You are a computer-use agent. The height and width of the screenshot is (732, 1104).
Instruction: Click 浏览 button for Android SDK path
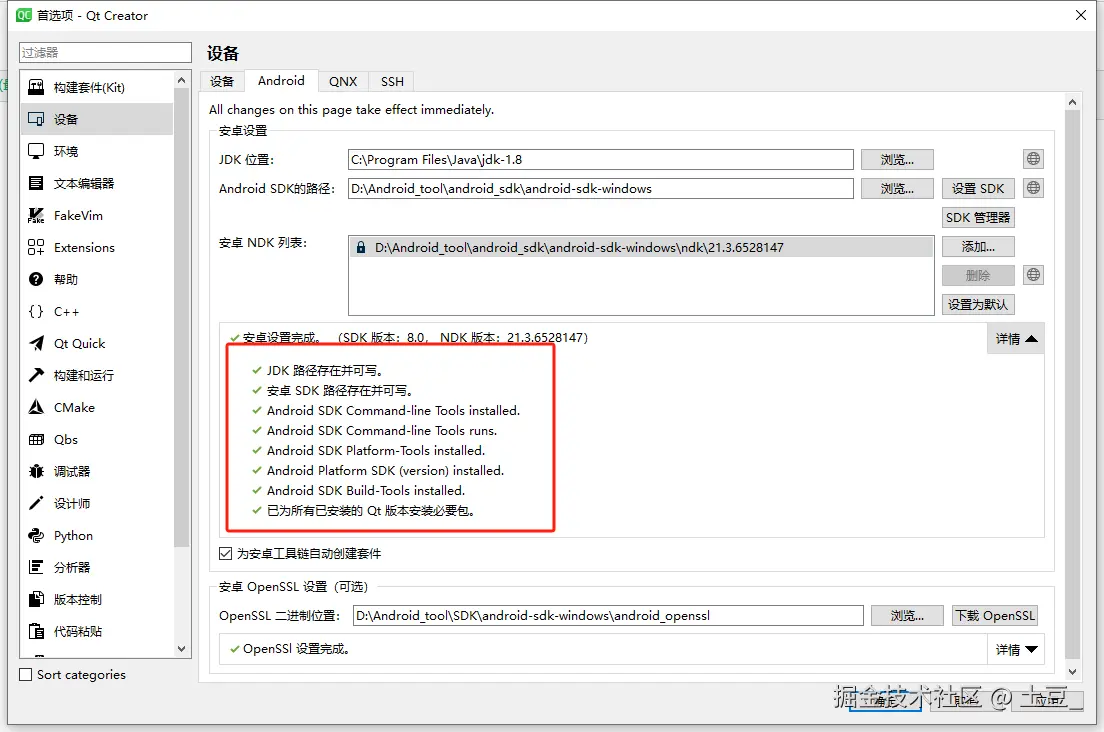tap(897, 189)
